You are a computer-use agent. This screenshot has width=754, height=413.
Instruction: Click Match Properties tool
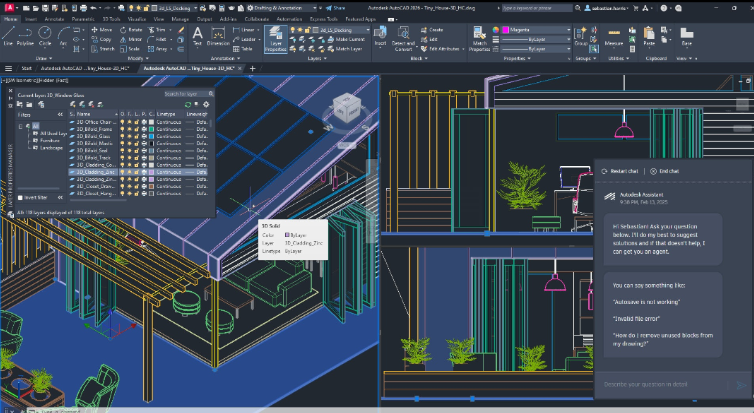tap(479, 38)
